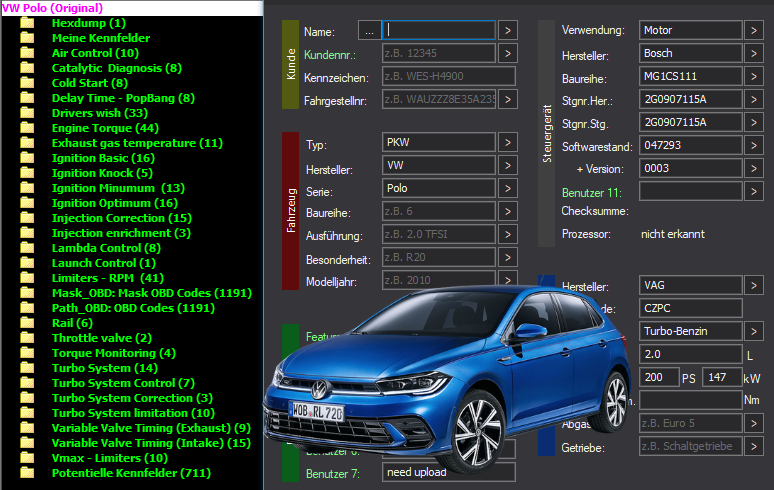Image resolution: width=774 pixels, height=490 pixels.
Task: Open the Drivers wish (33) folder icon
Action: click(27, 113)
